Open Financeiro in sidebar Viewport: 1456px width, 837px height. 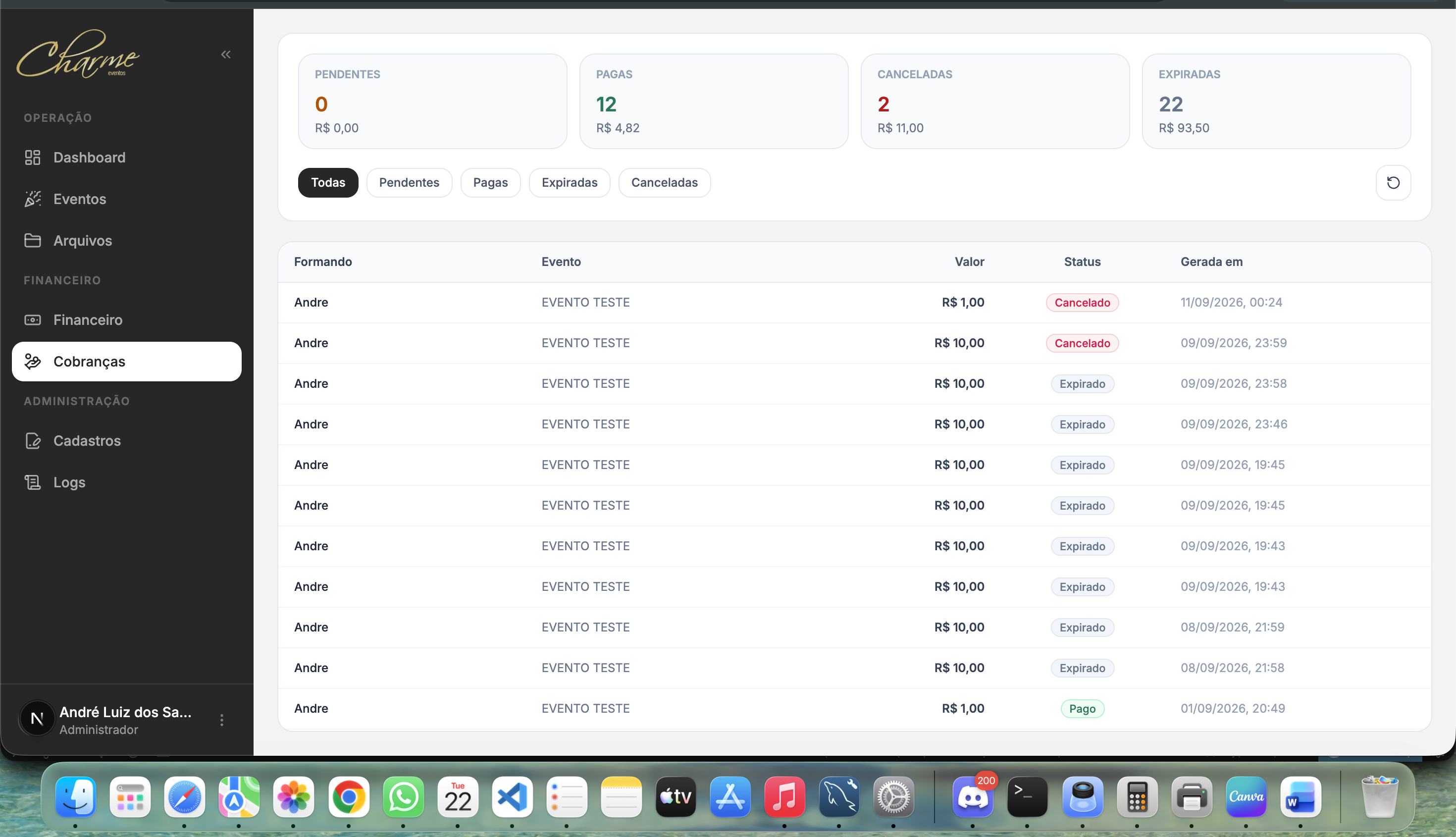coord(126,319)
